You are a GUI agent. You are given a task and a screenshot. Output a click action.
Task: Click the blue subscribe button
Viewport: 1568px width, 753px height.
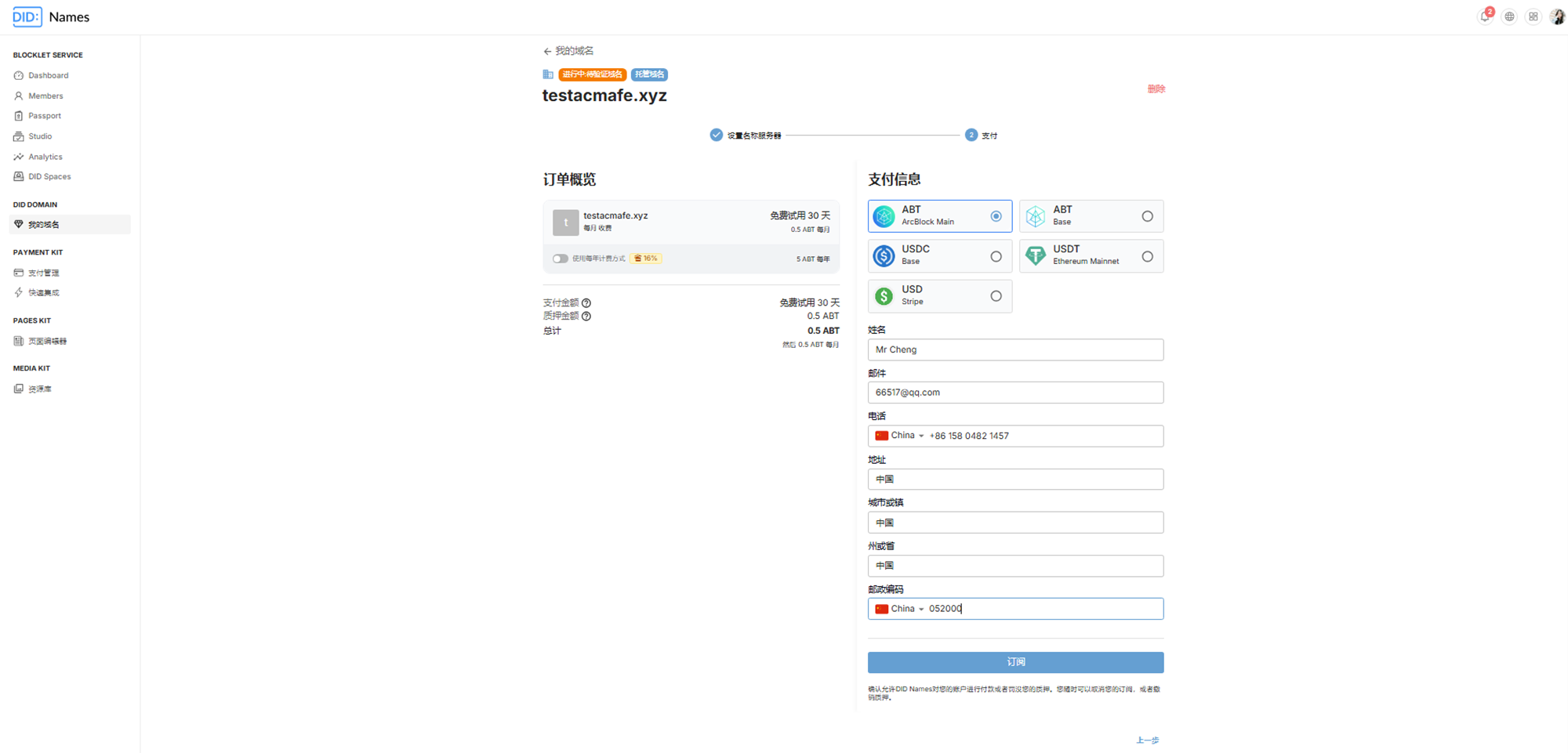(1015, 662)
